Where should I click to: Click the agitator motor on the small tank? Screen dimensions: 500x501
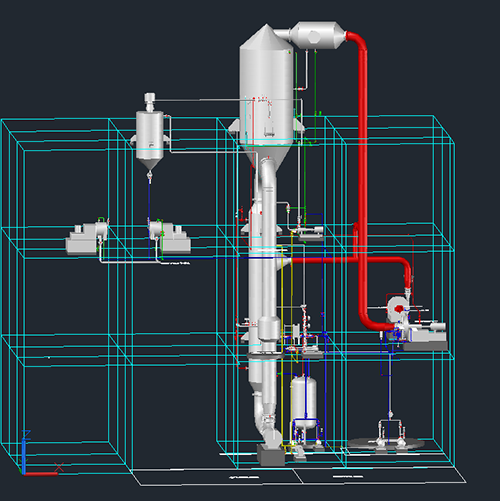click(x=150, y=101)
